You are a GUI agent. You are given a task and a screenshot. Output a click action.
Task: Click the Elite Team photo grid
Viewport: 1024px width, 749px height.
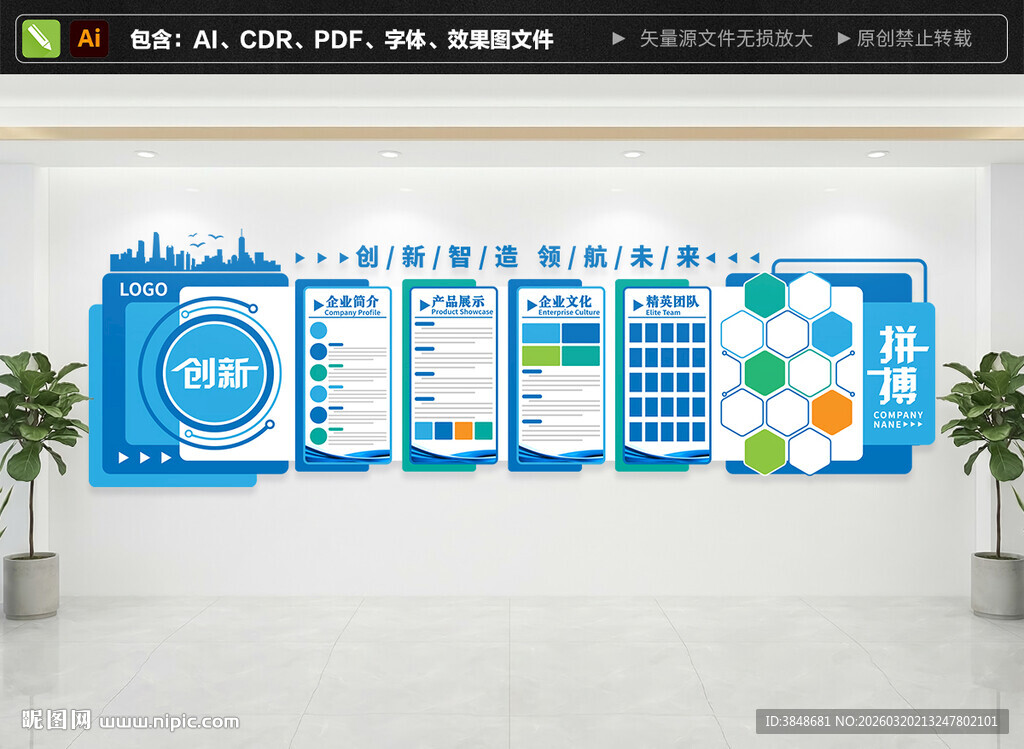click(x=667, y=382)
